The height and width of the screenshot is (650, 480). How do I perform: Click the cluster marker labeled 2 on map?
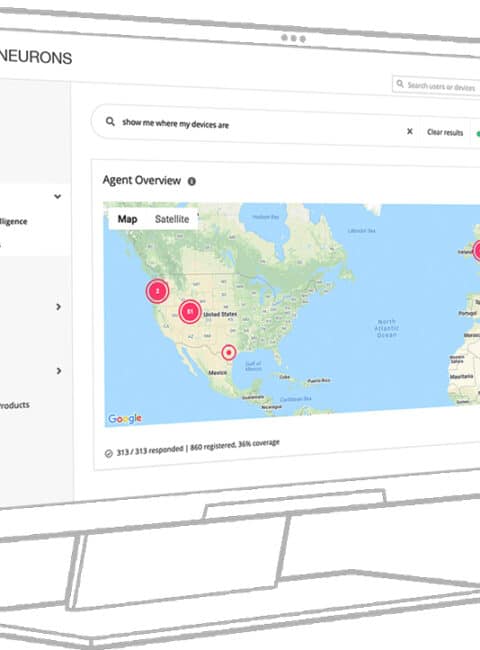pos(157,291)
